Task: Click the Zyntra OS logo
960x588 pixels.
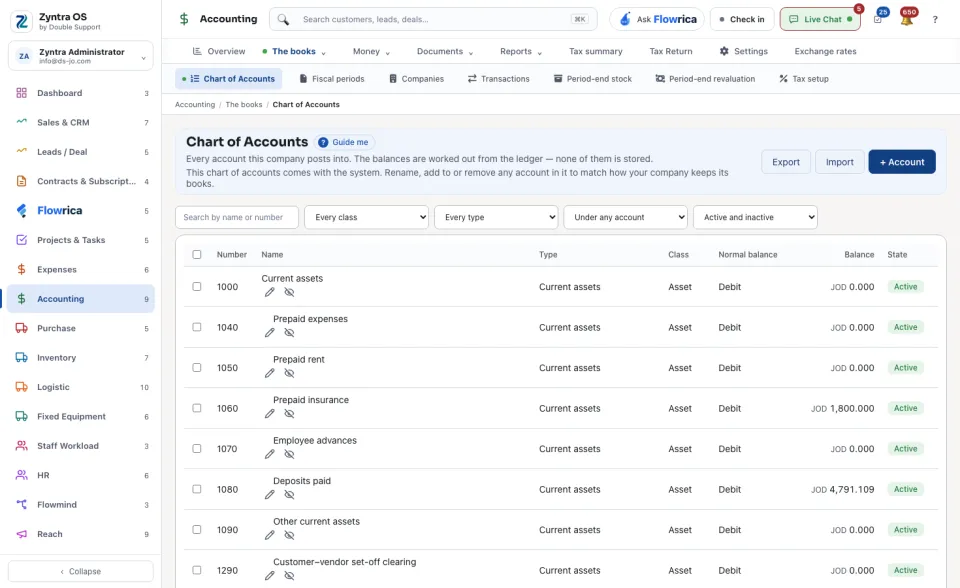Action: [21, 21]
